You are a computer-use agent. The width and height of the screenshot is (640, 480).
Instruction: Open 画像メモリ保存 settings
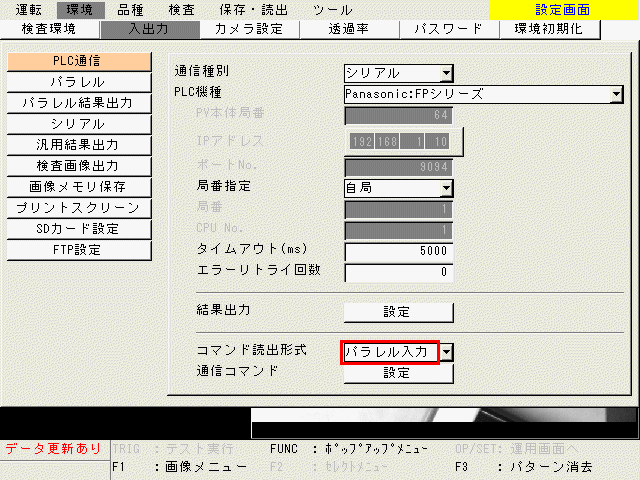click(78, 186)
